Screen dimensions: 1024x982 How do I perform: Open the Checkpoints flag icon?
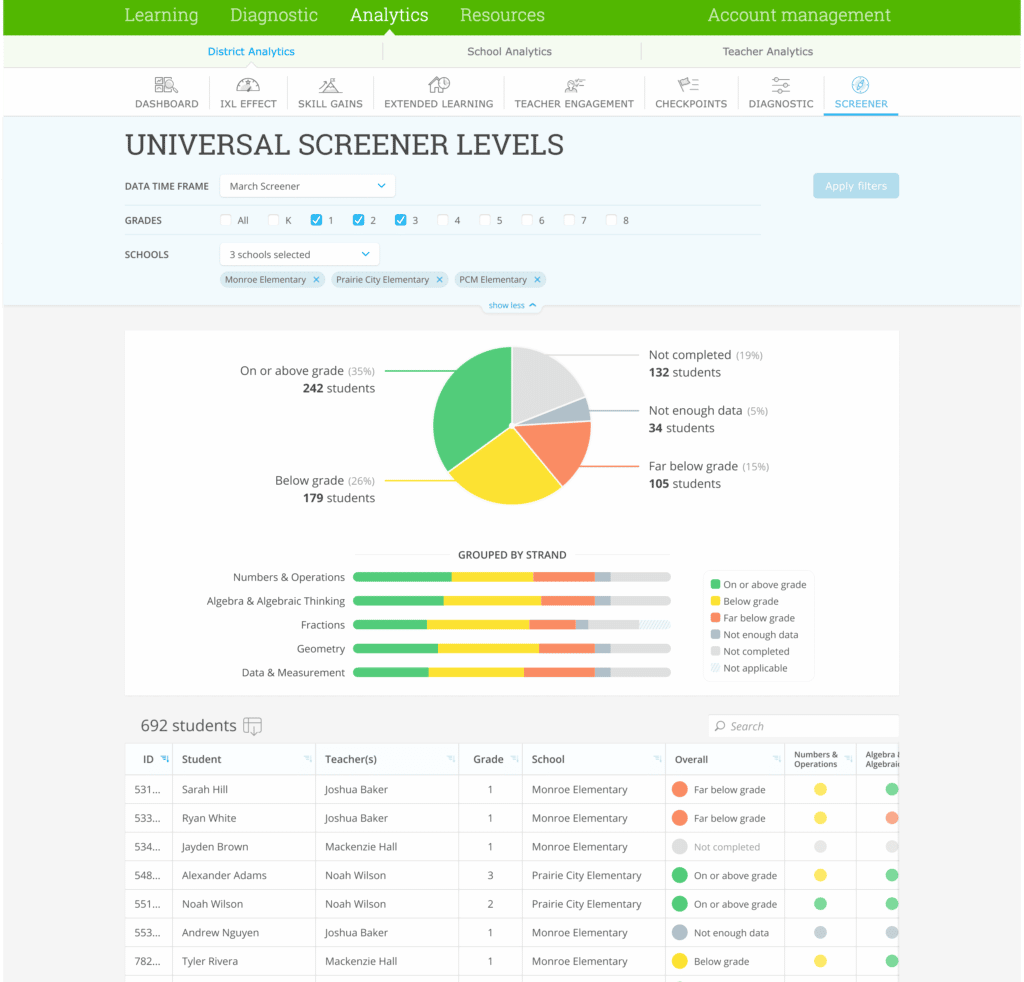pos(690,86)
